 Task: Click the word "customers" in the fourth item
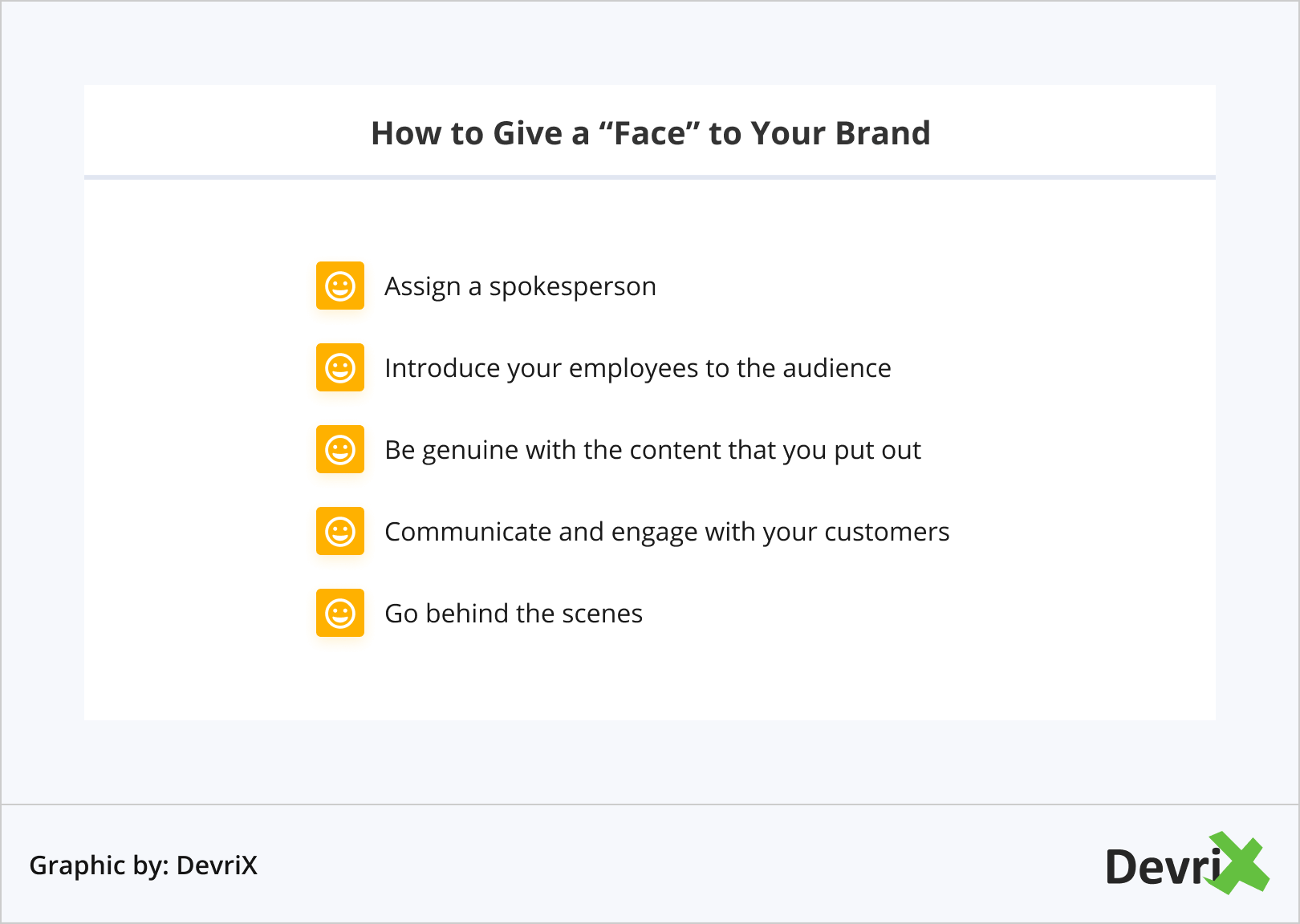(887, 532)
